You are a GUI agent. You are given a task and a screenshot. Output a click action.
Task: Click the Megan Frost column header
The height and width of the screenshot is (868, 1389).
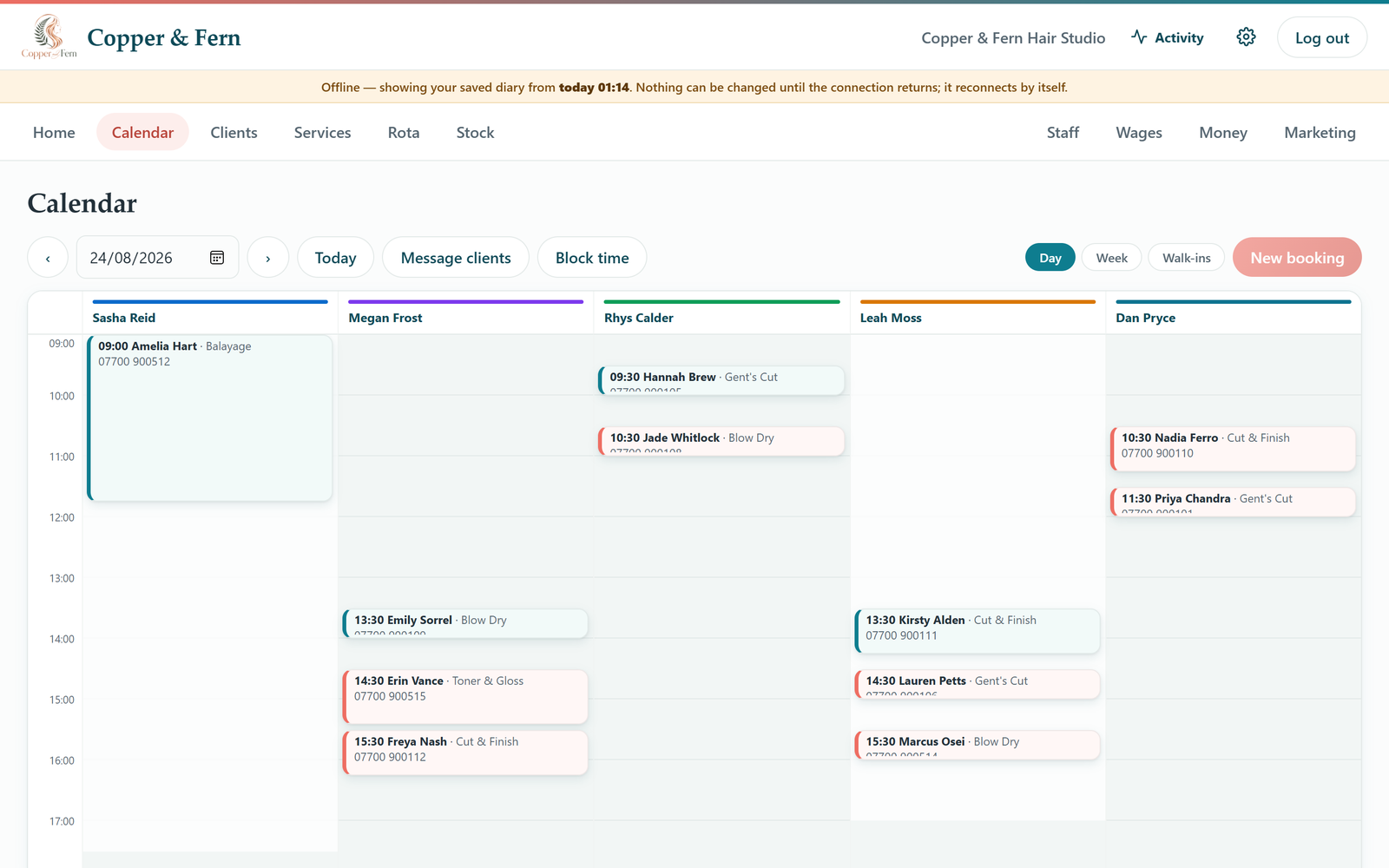(x=465, y=313)
